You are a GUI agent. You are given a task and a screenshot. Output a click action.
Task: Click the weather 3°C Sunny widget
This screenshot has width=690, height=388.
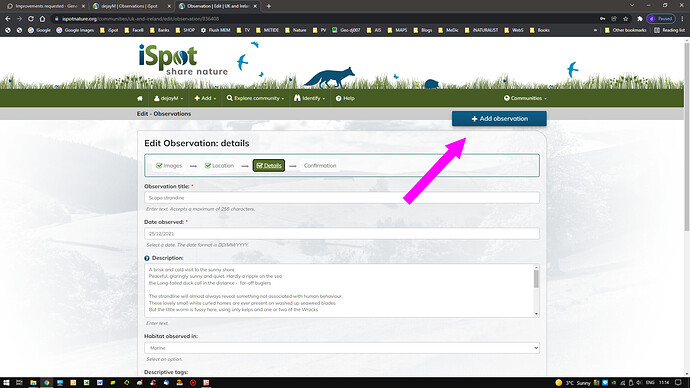tap(573, 383)
